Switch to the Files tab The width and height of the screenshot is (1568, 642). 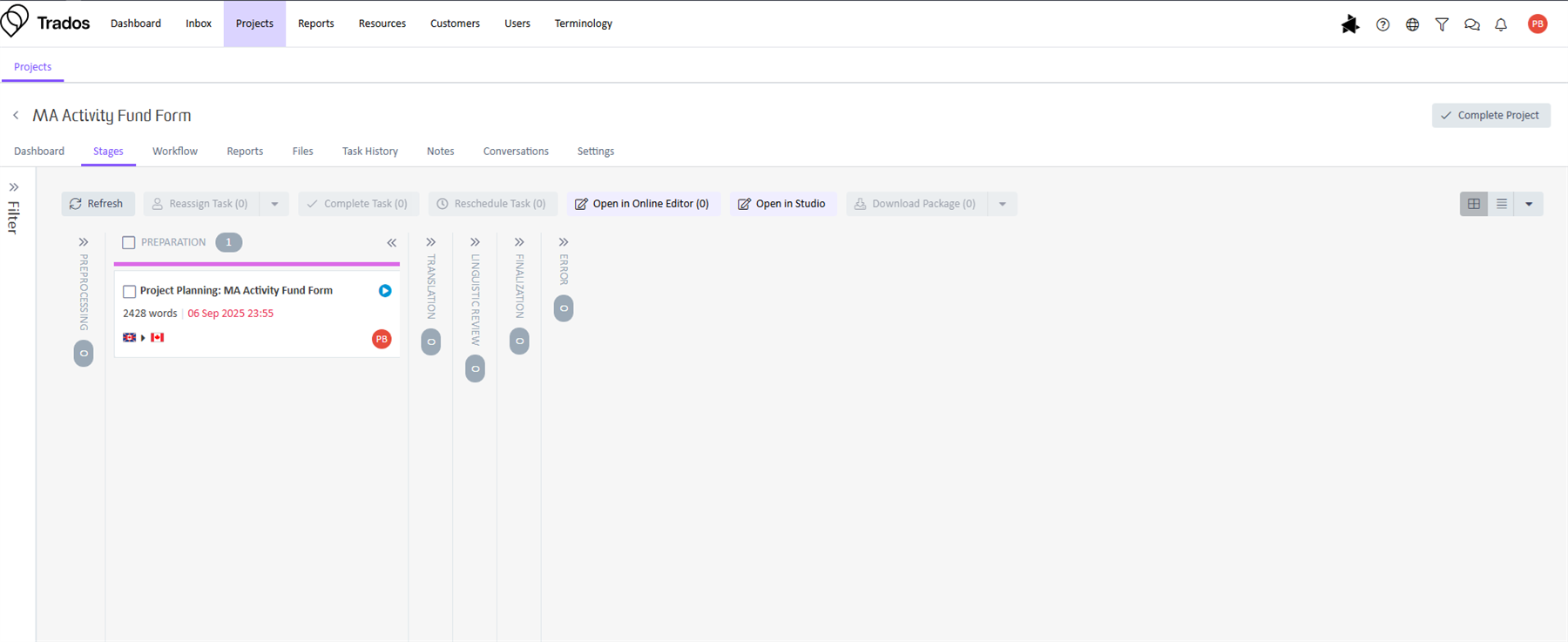[x=302, y=152]
